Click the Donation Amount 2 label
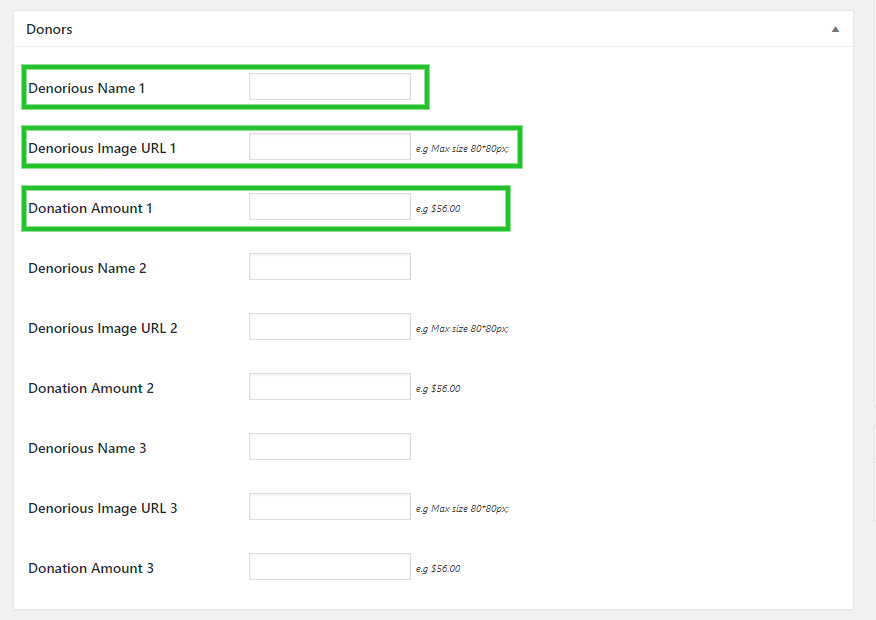Screen dimensions: 876x620 (x=91, y=388)
